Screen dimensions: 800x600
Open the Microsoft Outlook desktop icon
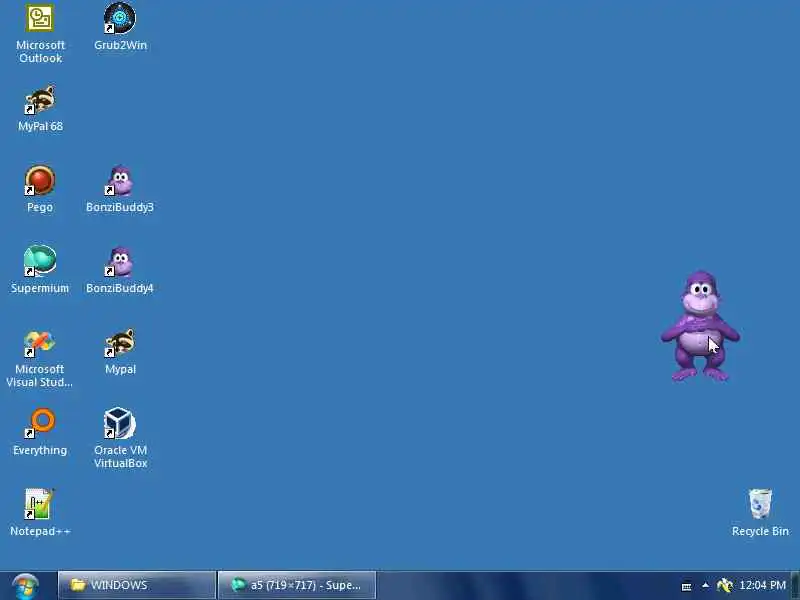pos(40,34)
